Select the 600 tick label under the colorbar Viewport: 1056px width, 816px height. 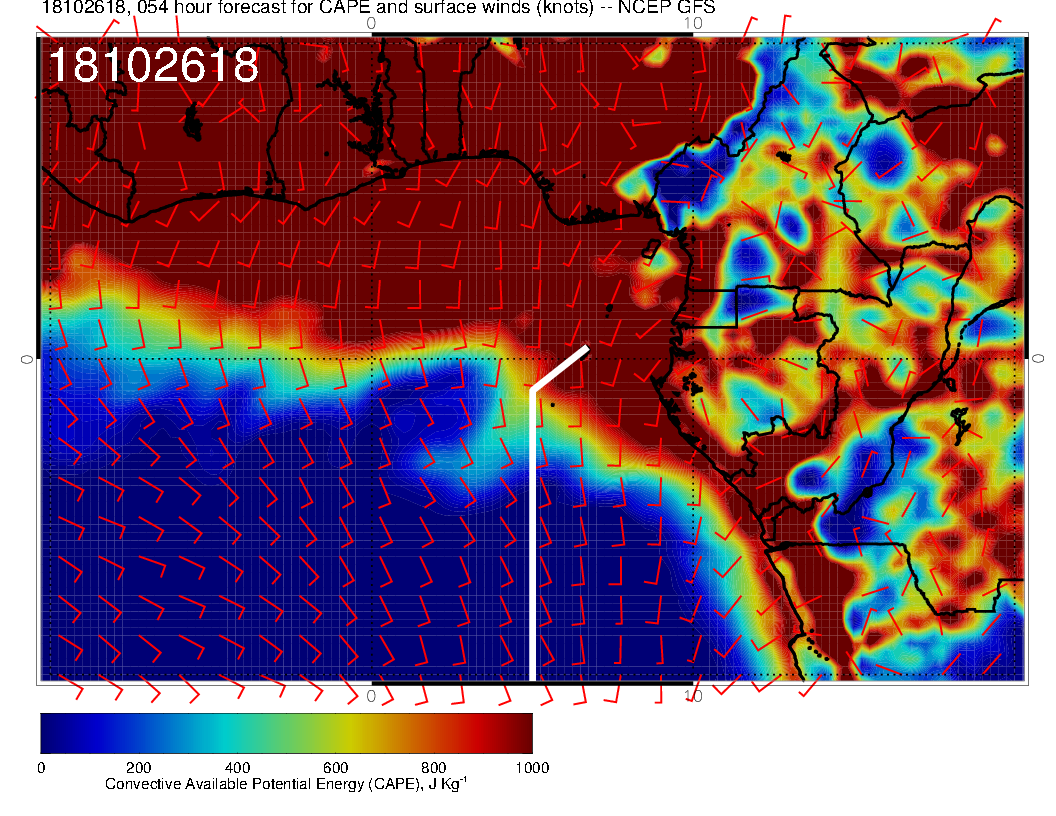click(335, 768)
